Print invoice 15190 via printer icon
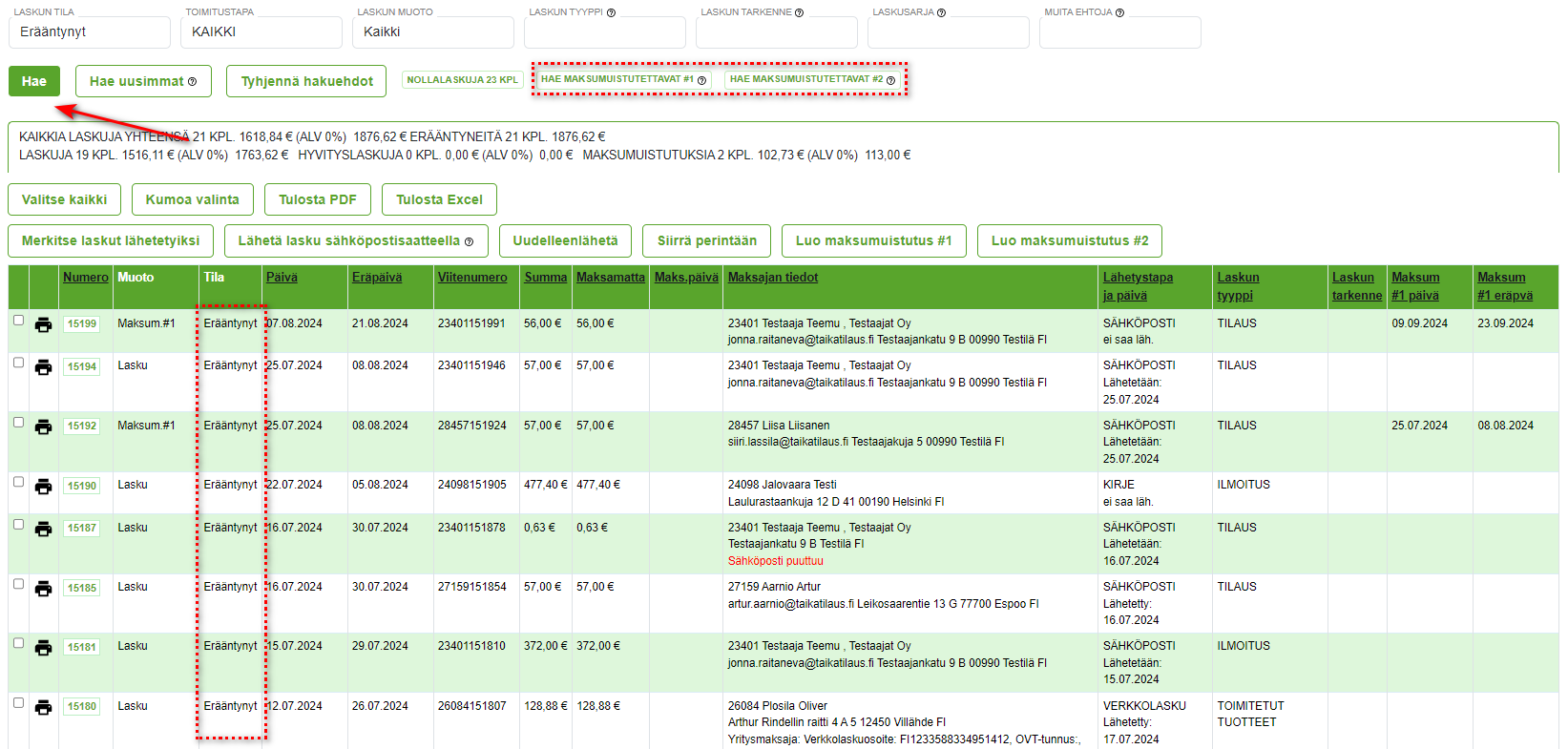The image size is (1568, 749). click(x=43, y=487)
